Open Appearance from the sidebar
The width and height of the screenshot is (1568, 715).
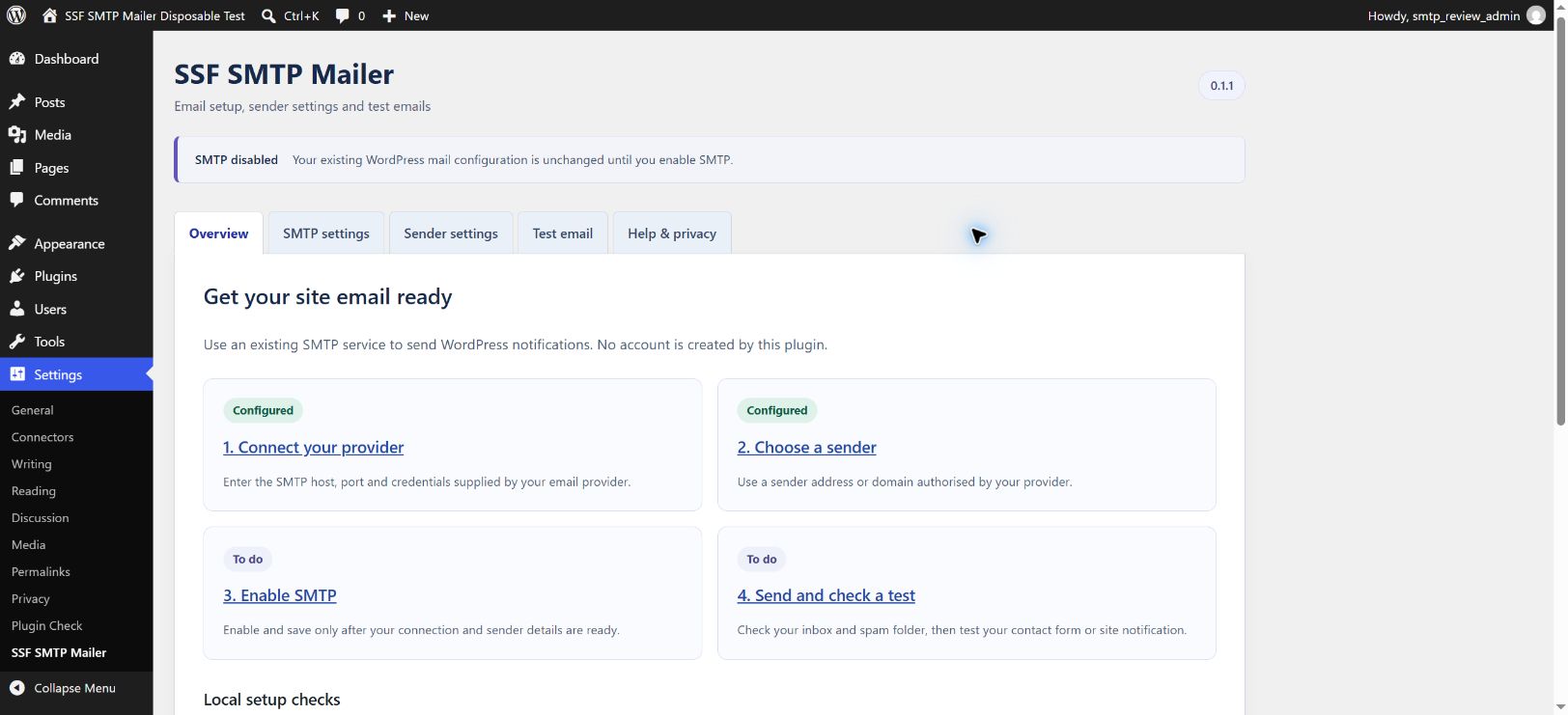(76, 244)
